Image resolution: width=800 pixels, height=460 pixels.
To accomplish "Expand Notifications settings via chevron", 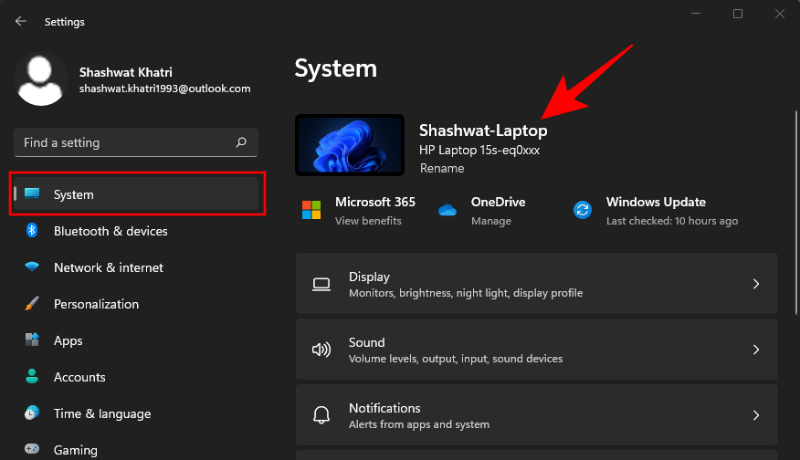I will 756,415.
